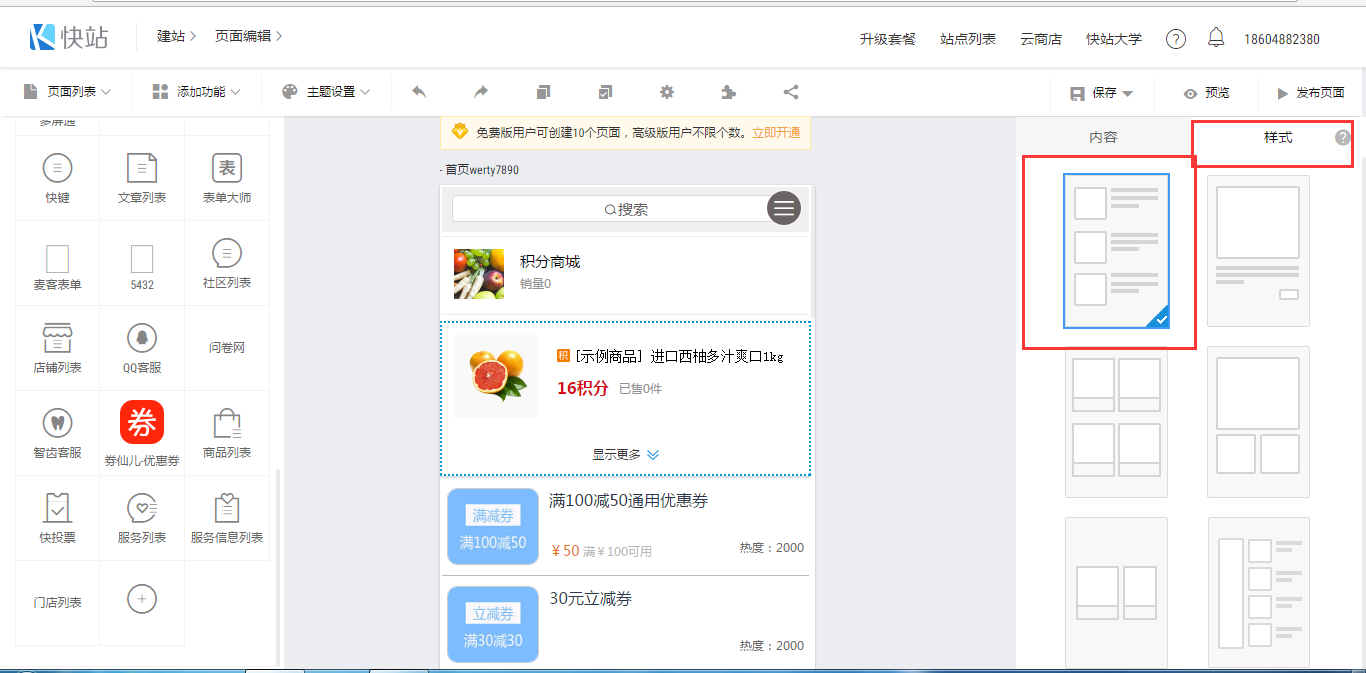Select the selected list-style layout thumbnail
Screen dimensions: 1366x673
(1116, 250)
